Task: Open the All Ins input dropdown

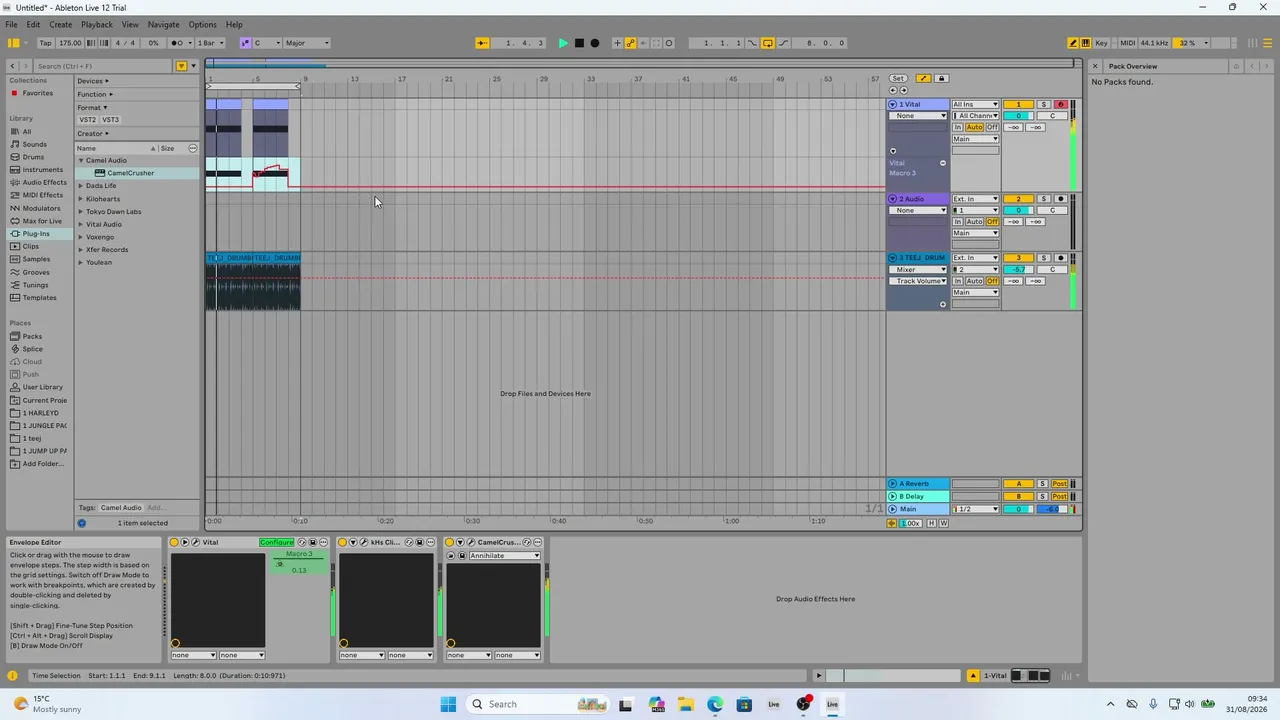Action: tap(975, 104)
